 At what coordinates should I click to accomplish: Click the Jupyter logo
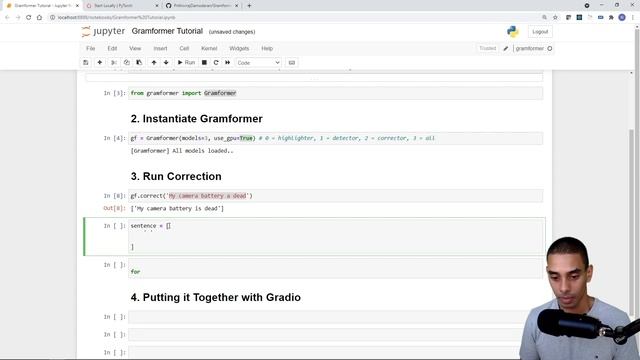[x=103, y=31]
